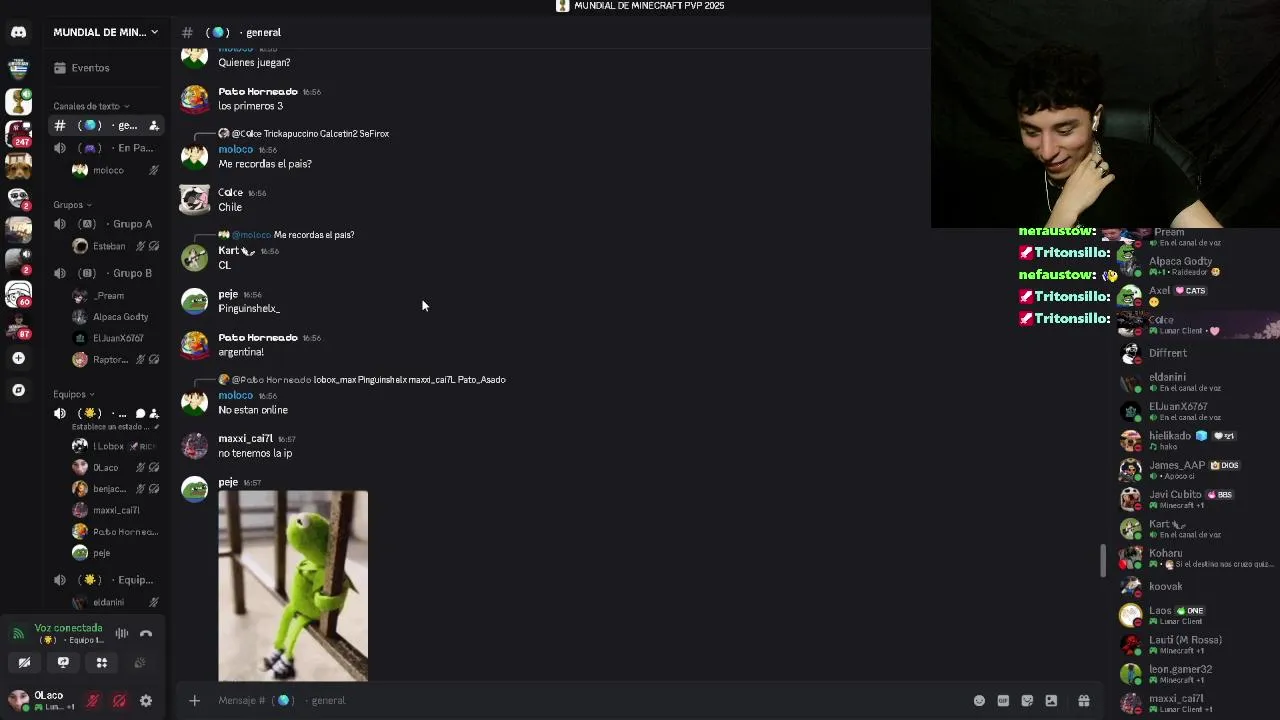The width and height of the screenshot is (1280, 720).
Task: Toggle microphone mute
Action: [x=92, y=701]
